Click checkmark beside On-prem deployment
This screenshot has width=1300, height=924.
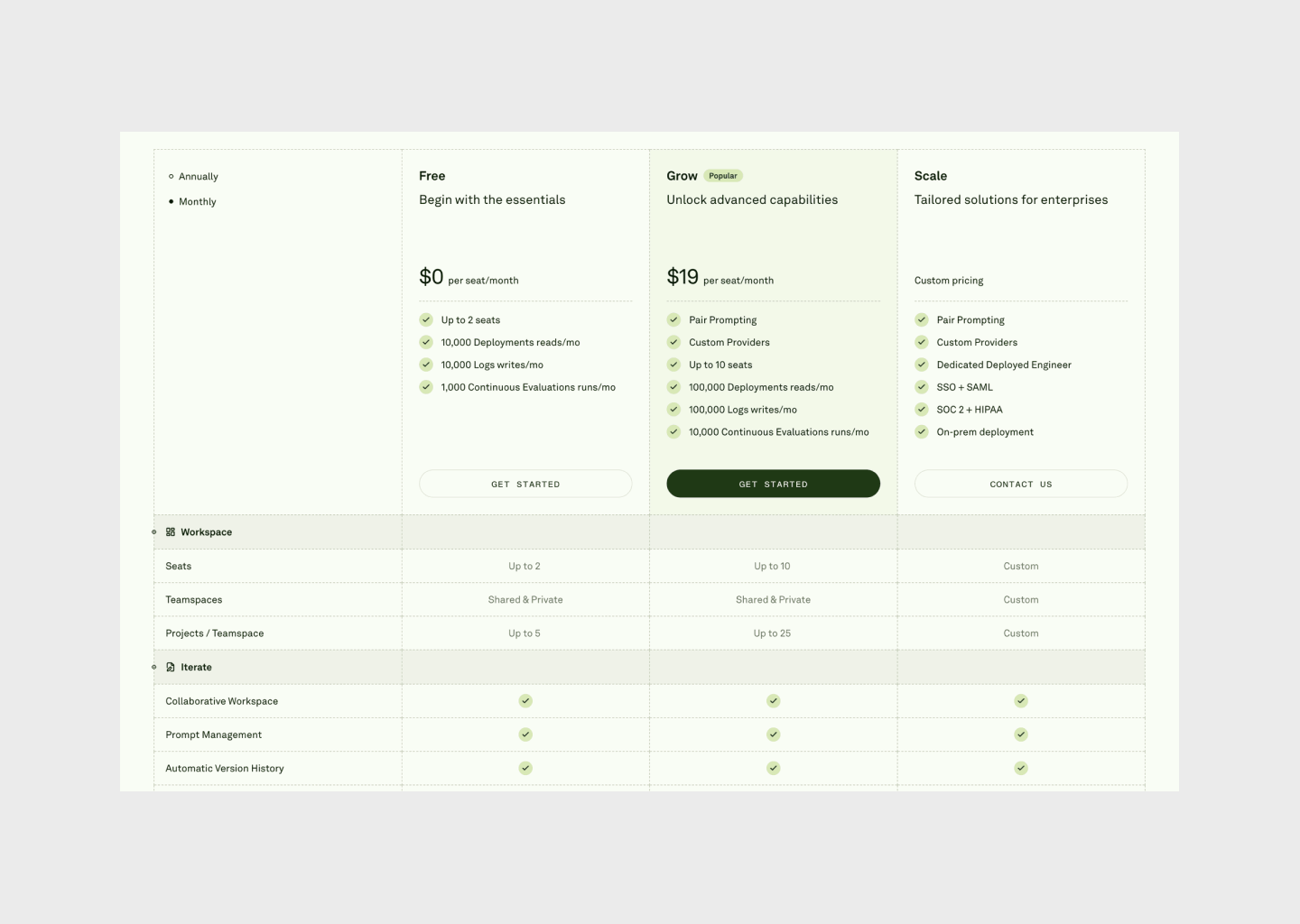point(922,432)
